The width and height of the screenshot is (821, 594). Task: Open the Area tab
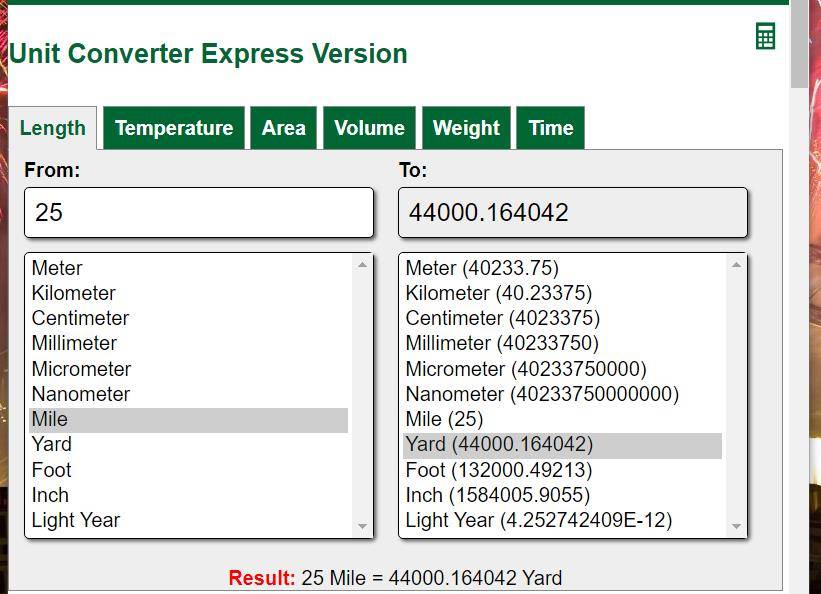point(283,128)
